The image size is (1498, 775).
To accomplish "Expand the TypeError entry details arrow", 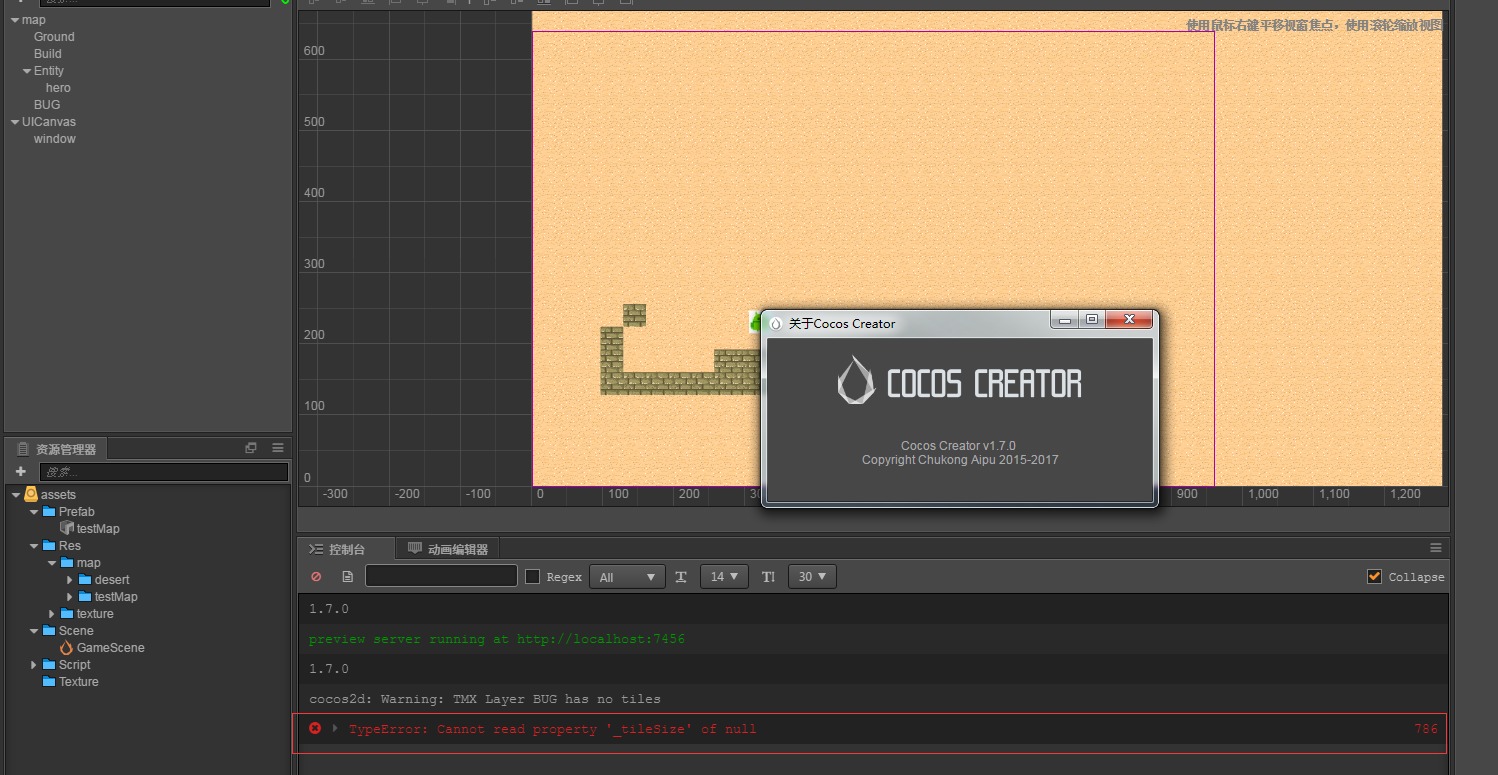I will (x=335, y=728).
